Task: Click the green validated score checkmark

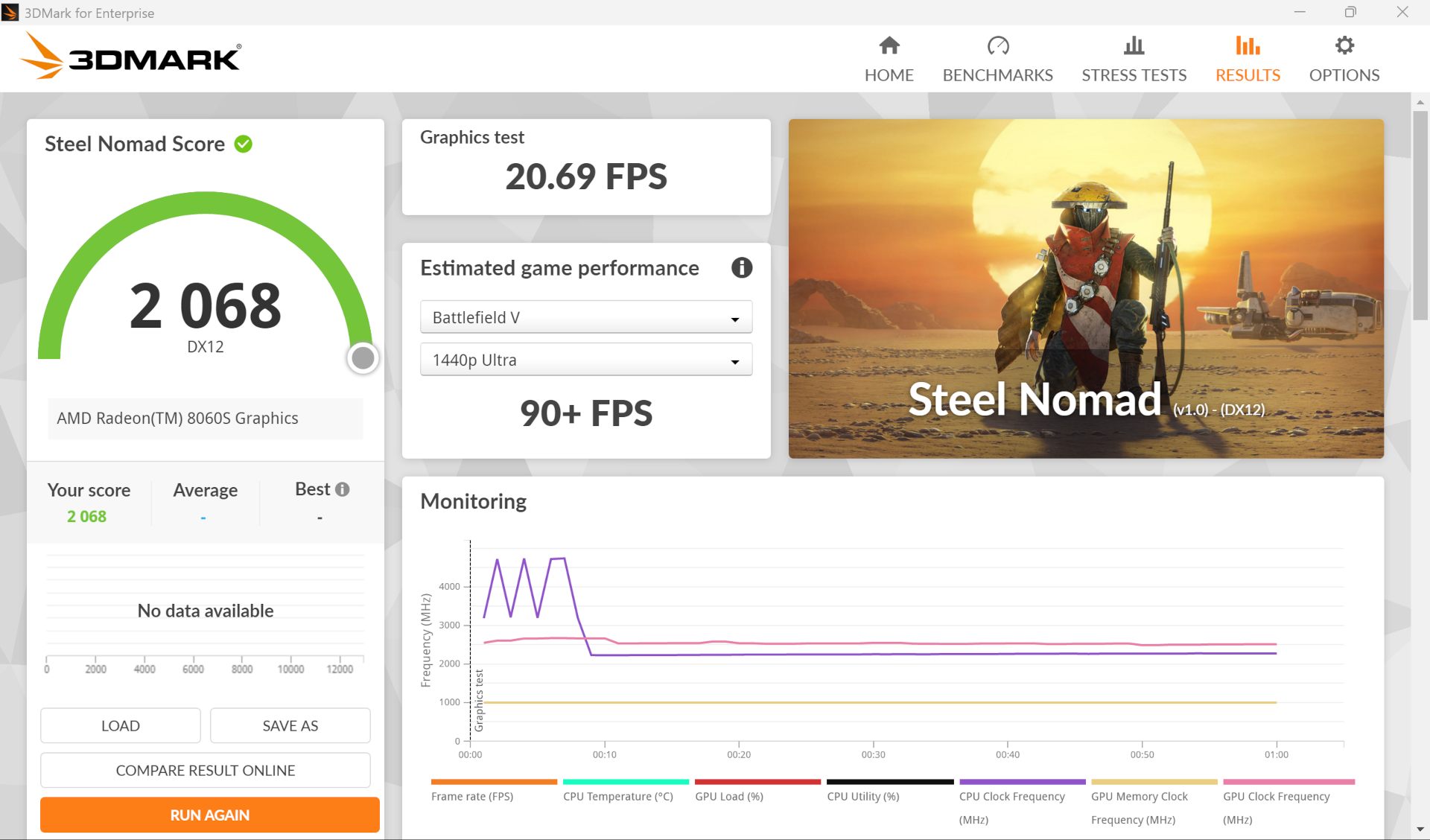Action: tap(244, 144)
